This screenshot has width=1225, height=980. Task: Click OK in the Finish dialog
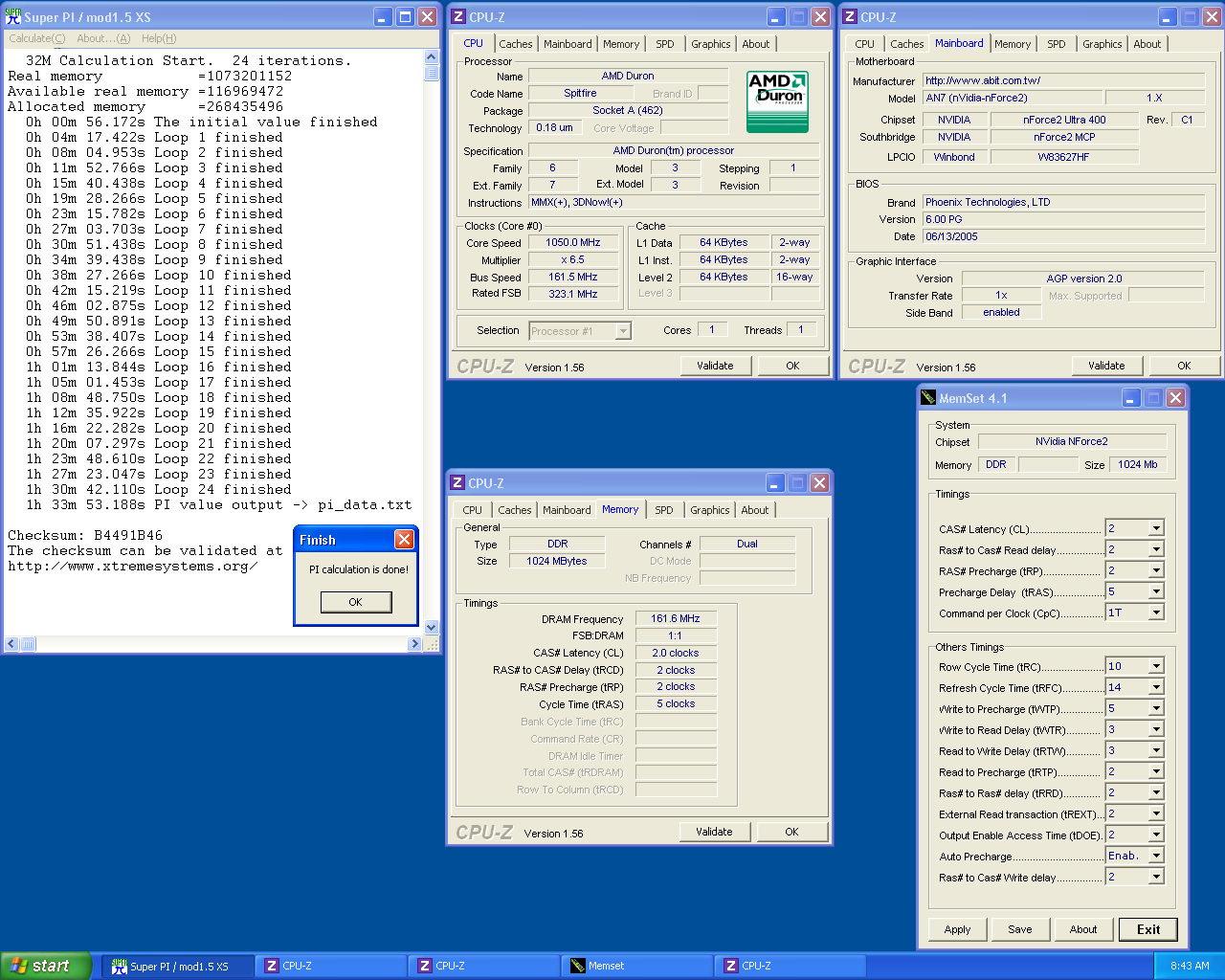[355, 602]
